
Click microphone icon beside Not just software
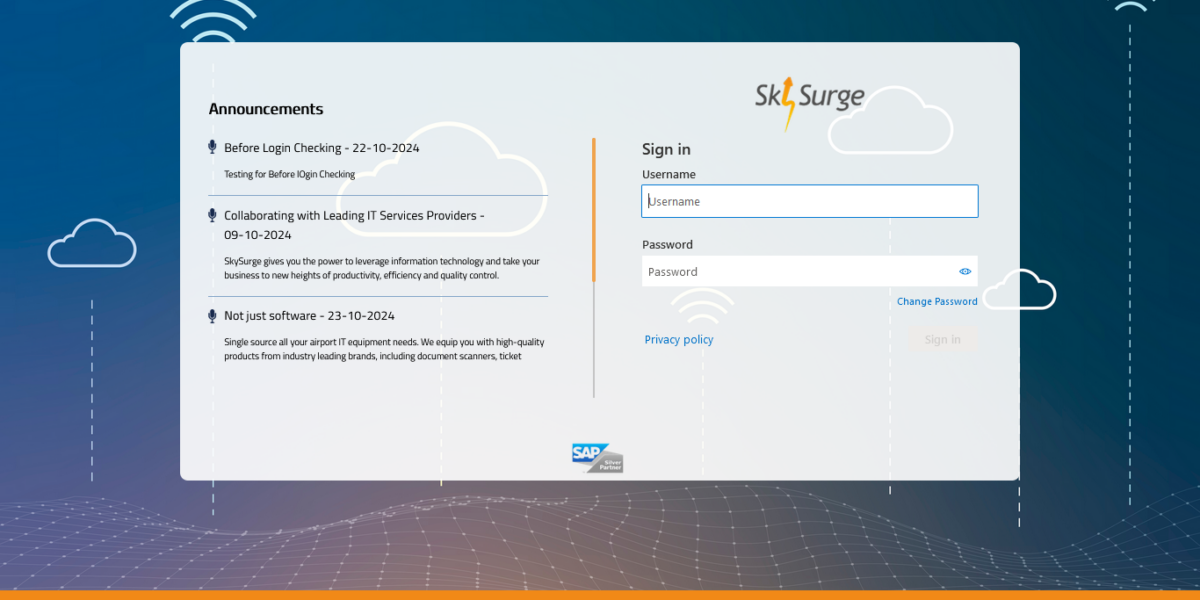[x=212, y=316]
